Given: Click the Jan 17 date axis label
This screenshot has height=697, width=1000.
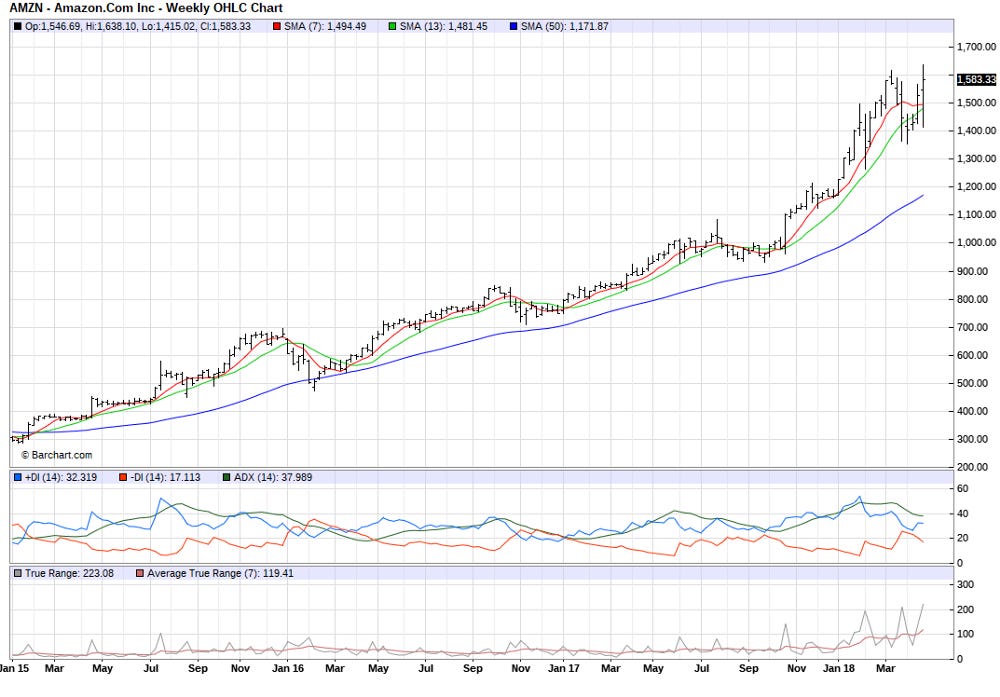Looking at the screenshot, I should pyautogui.click(x=565, y=667).
